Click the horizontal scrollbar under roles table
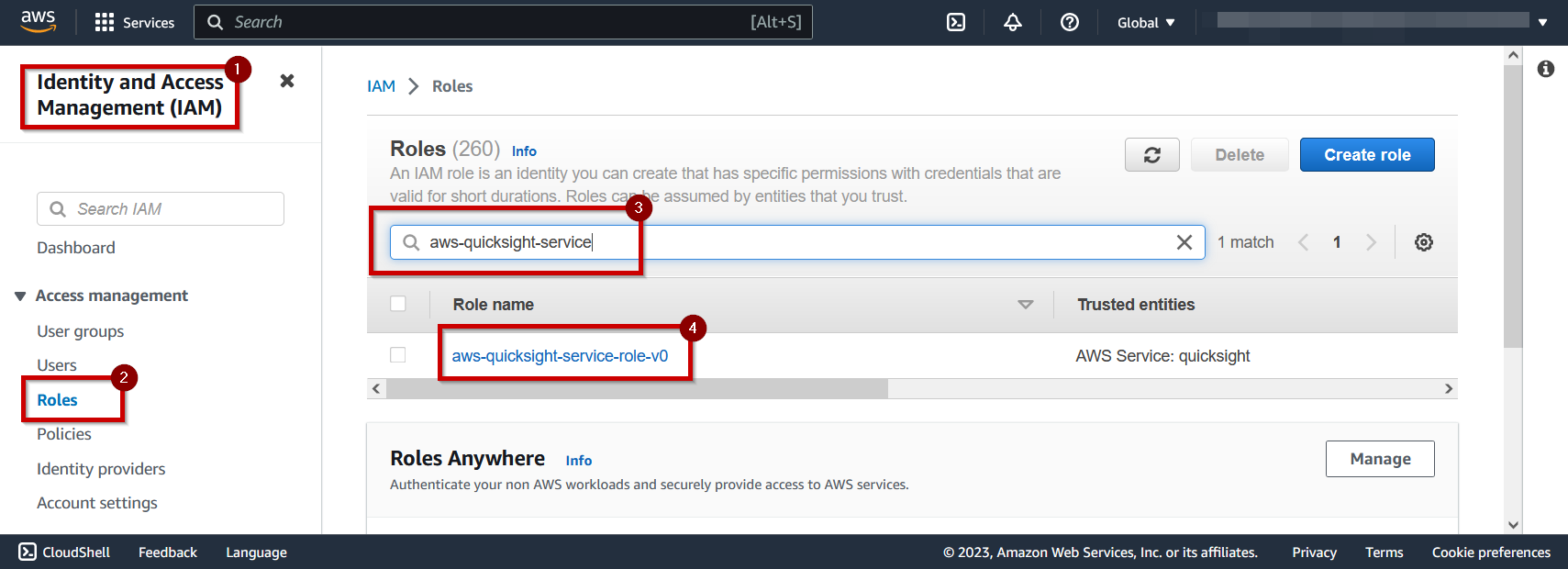This screenshot has height=569, width=1568. [638, 389]
